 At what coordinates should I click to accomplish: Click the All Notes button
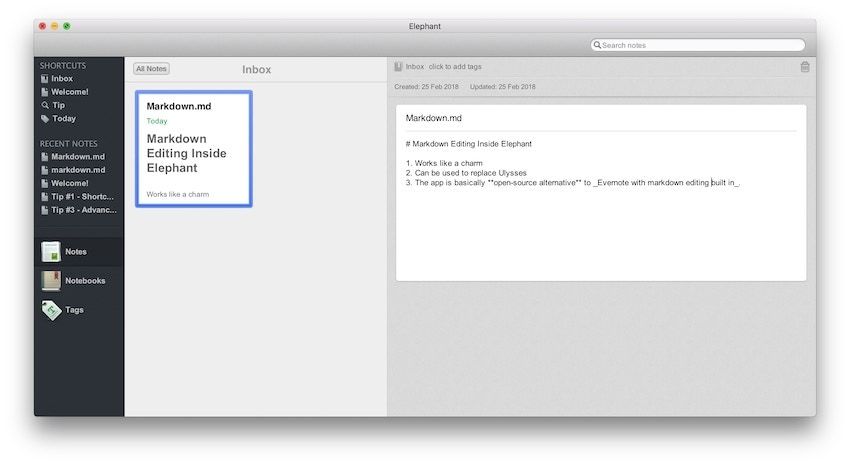(x=152, y=69)
